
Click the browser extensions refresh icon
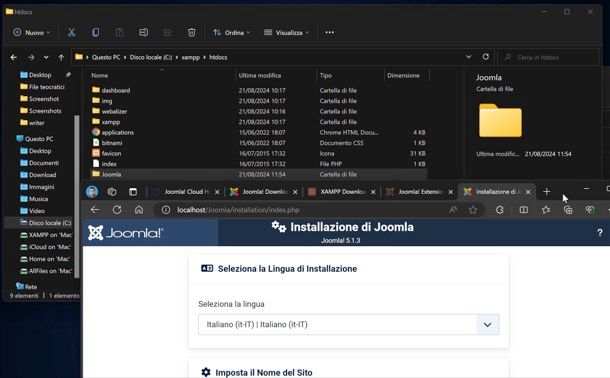pyautogui.click(x=500, y=210)
